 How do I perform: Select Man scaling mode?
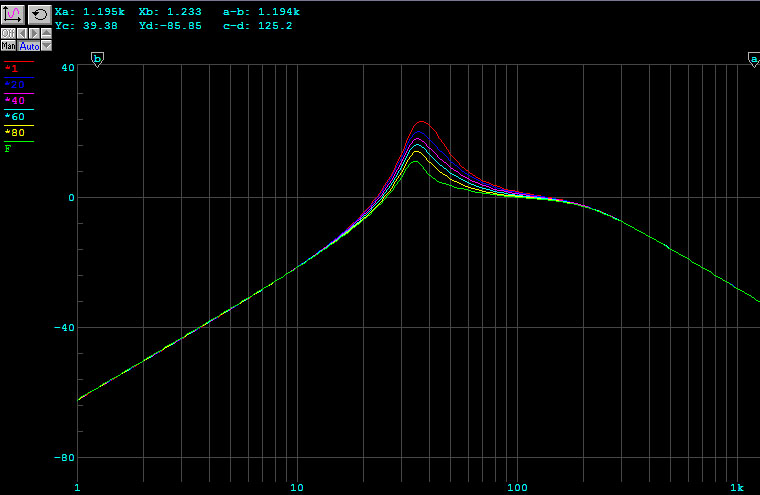(x=8, y=46)
